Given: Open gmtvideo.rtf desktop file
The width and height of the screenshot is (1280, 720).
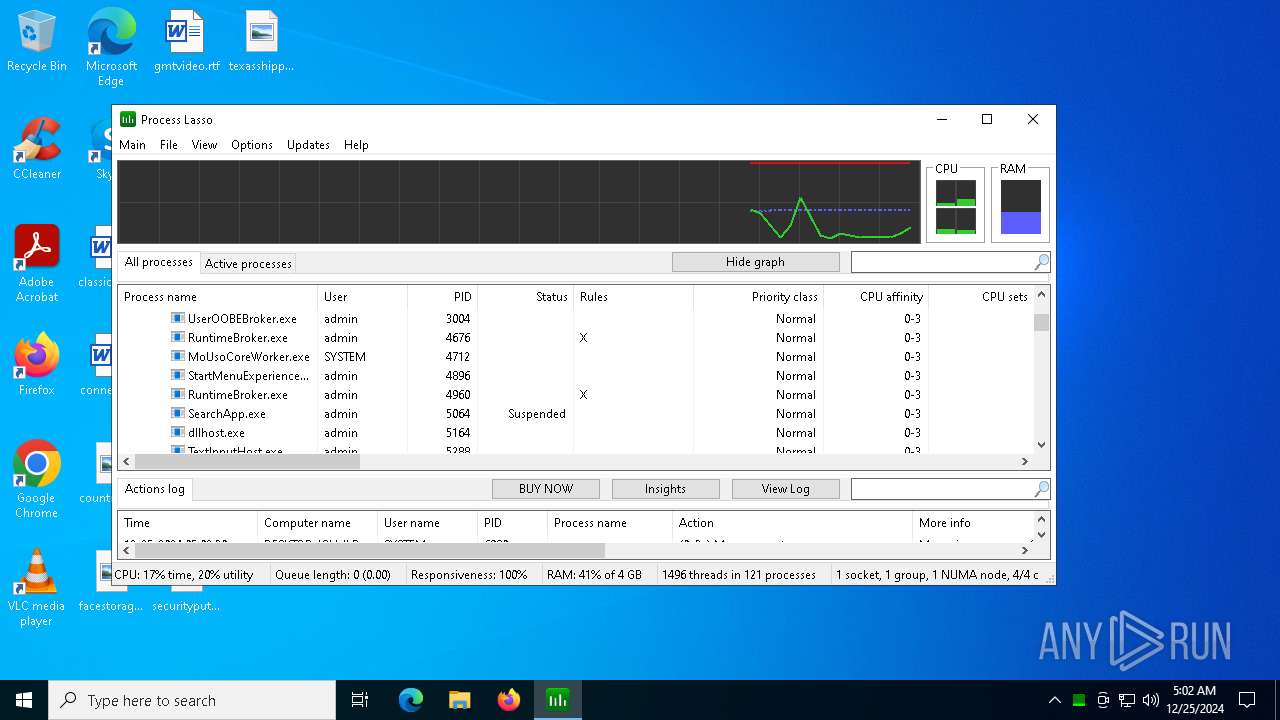Looking at the screenshot, I should point(186,42).
